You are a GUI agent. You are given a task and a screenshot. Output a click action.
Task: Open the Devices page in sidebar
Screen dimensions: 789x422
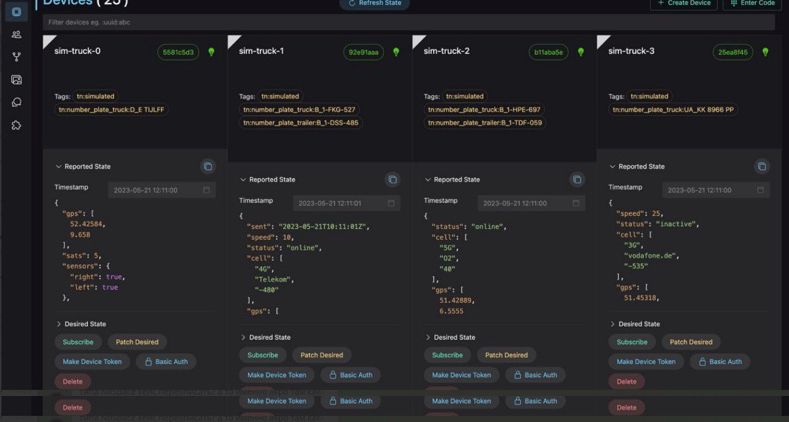pyautogui.click(x=16, y=12)
